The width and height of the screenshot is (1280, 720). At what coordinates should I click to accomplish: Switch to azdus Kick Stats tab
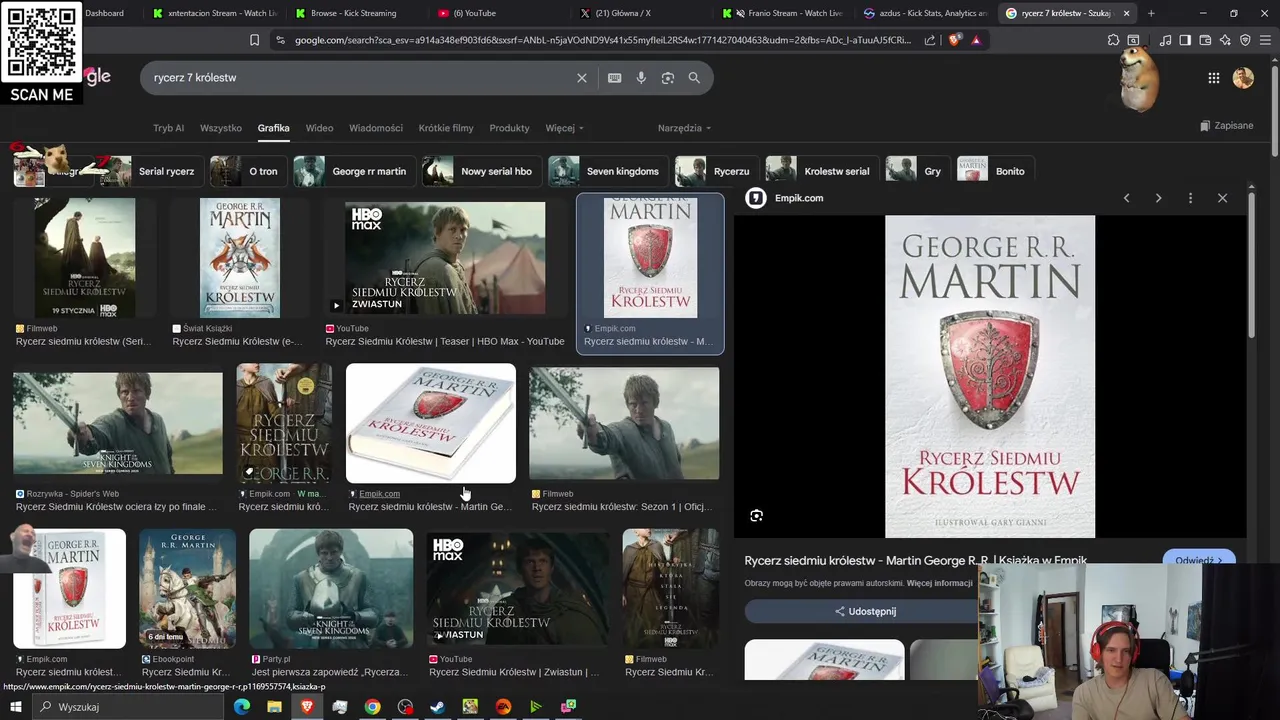tap(925, 13)
